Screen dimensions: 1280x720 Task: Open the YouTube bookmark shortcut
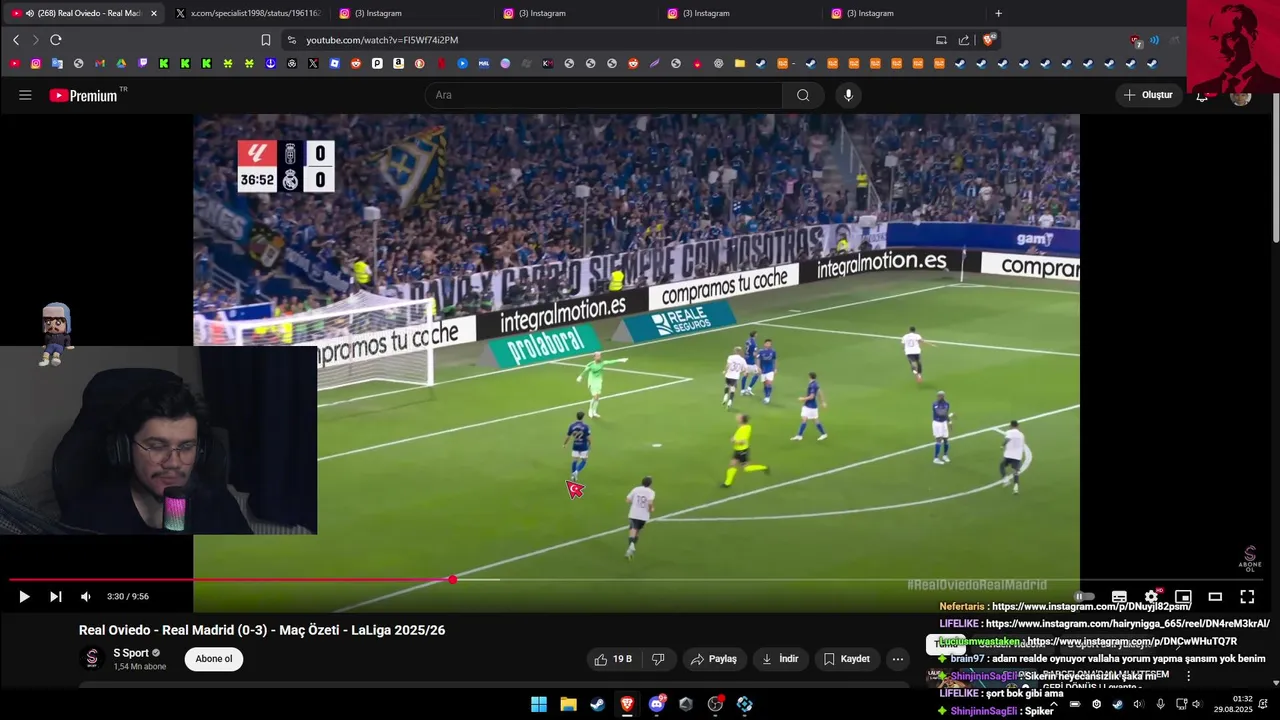pos(14,63)
